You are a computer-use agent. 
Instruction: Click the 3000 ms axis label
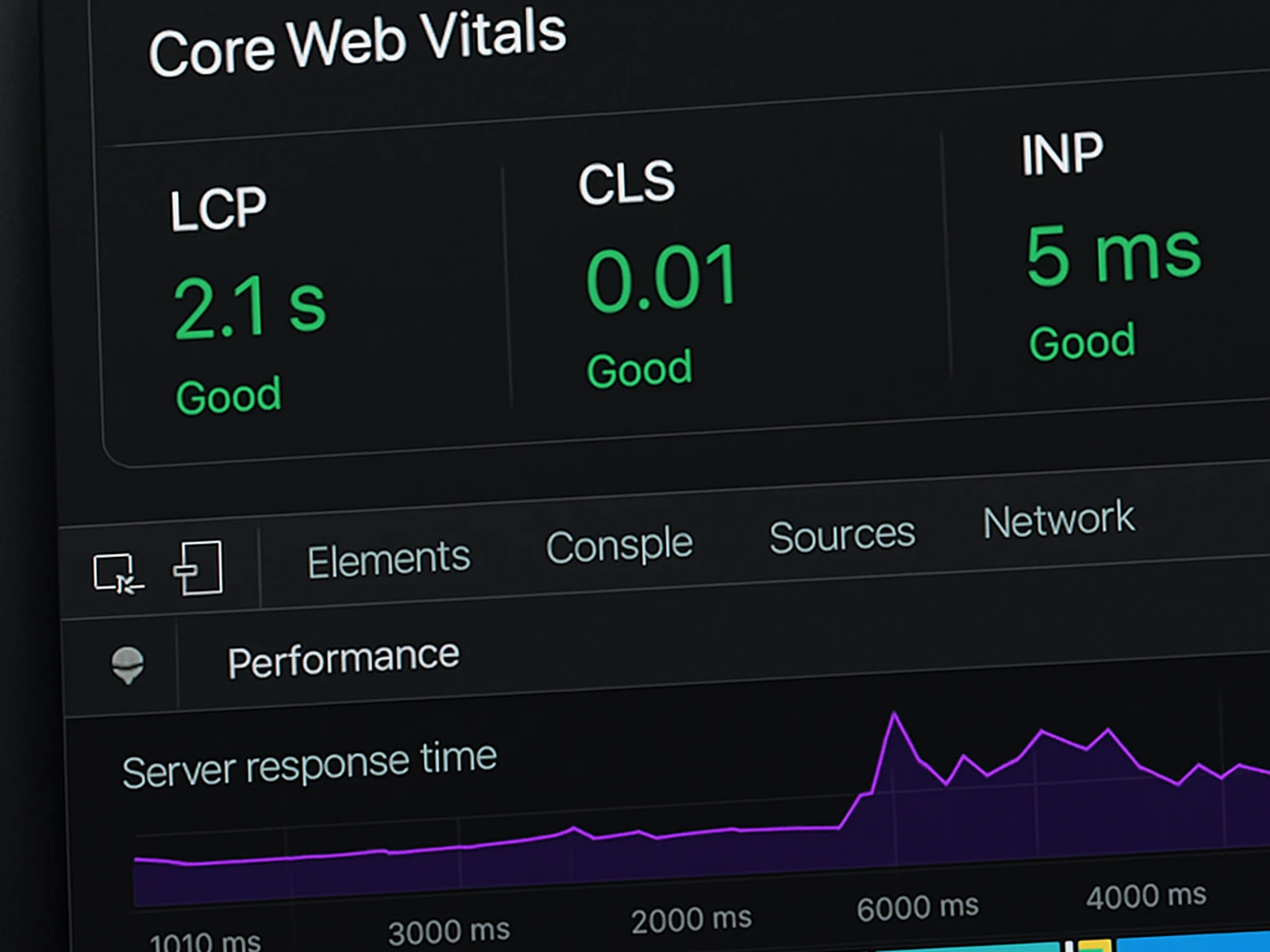(448, 931)
